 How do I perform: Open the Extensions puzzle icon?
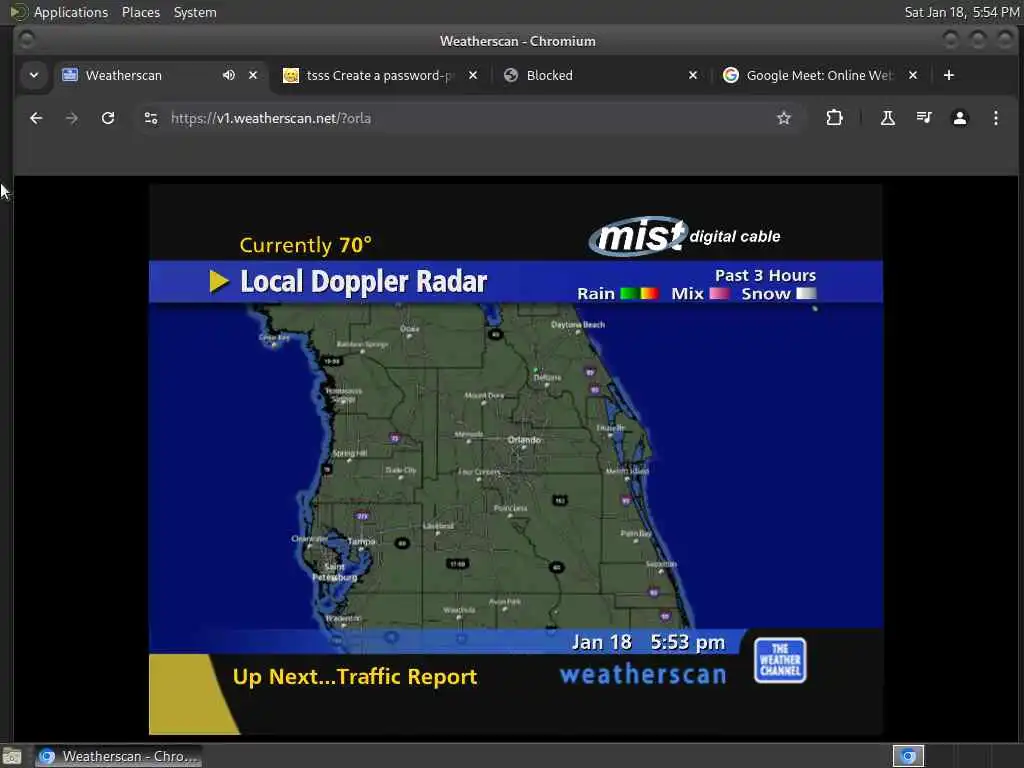(834, 118)
